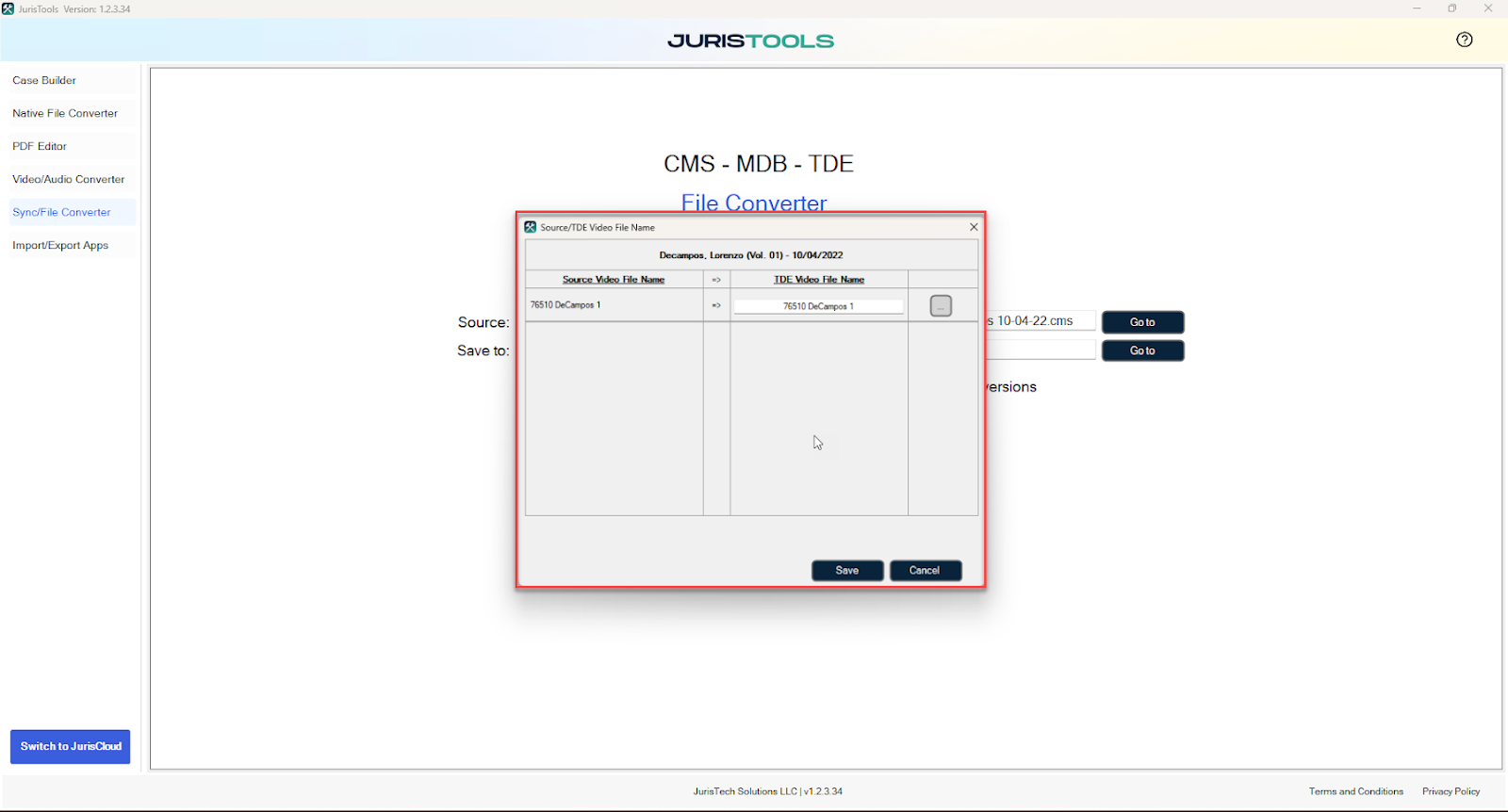The height and width of the screenshot is (812, 1508).
Task: Open Case Builder in the sidebar
Action: pos(72,81)
